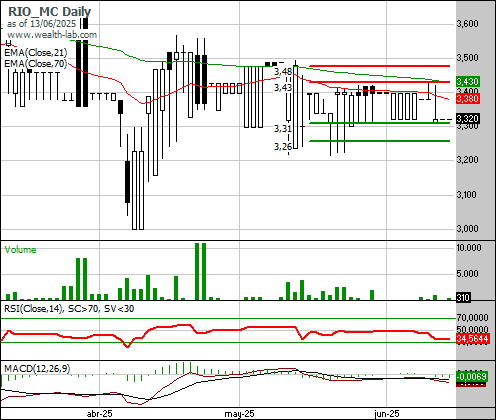Click the RIO_MC Daily chart title
The height and width of the screenshot is (420, 496).
tap(49, 11)
